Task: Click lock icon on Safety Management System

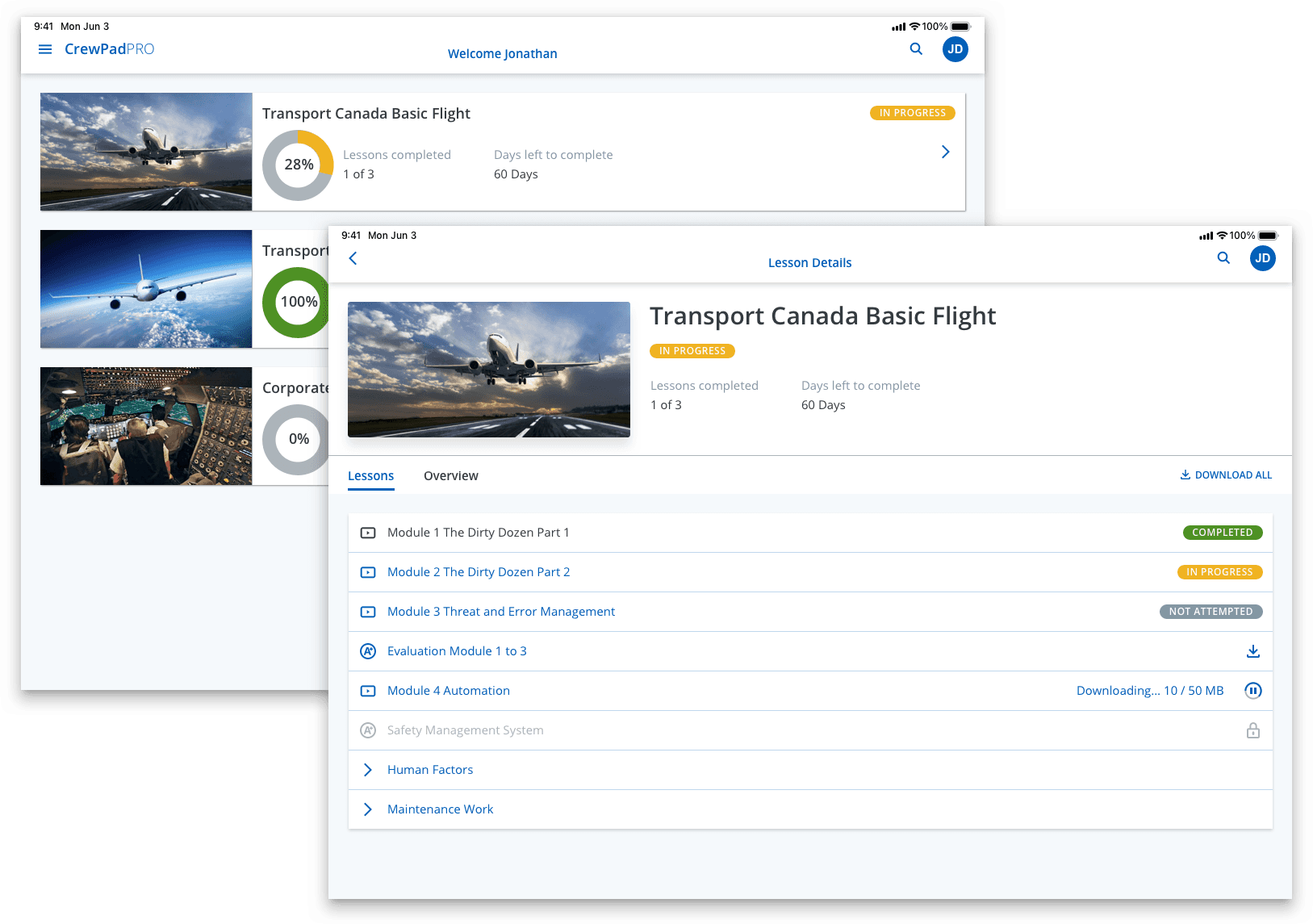Action: click(1253, 730)
